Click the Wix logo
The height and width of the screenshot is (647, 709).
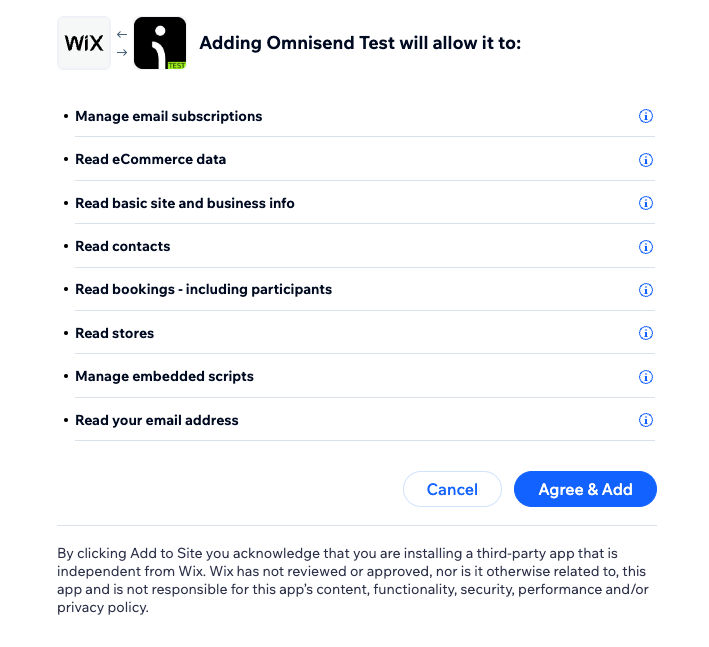coord(84,43)
